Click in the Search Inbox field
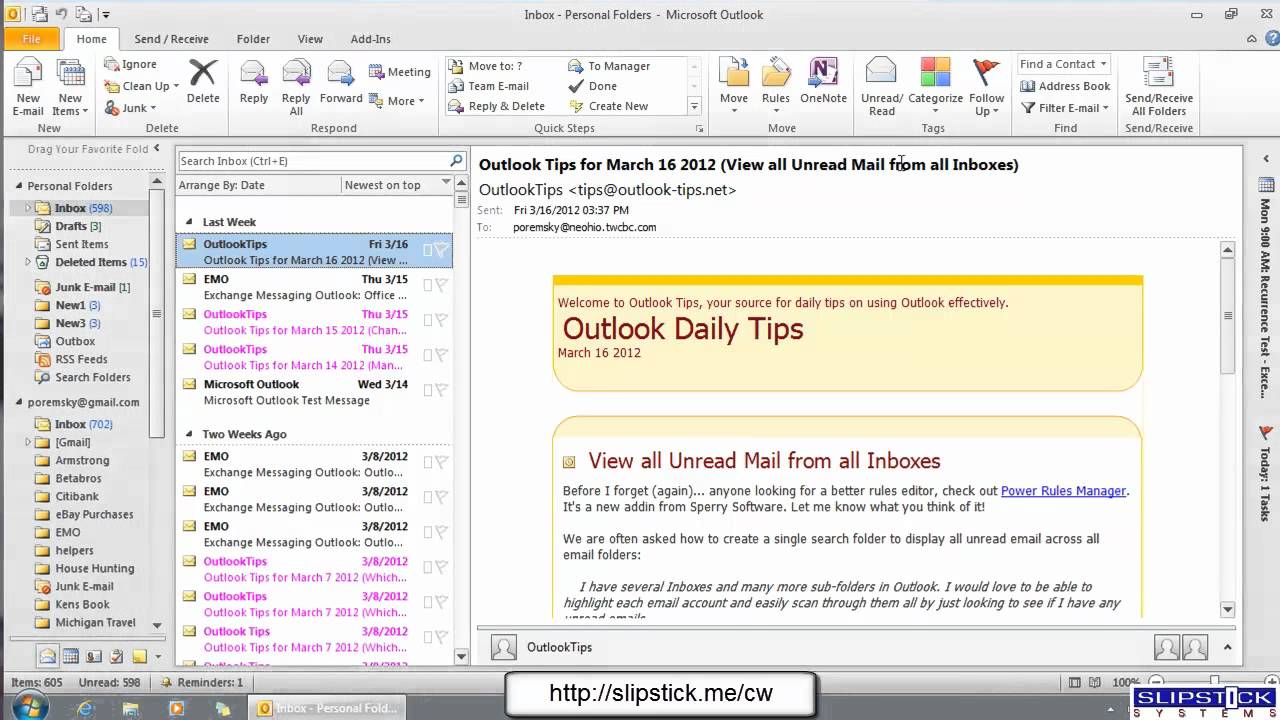1280x720 pixels. 312,161
